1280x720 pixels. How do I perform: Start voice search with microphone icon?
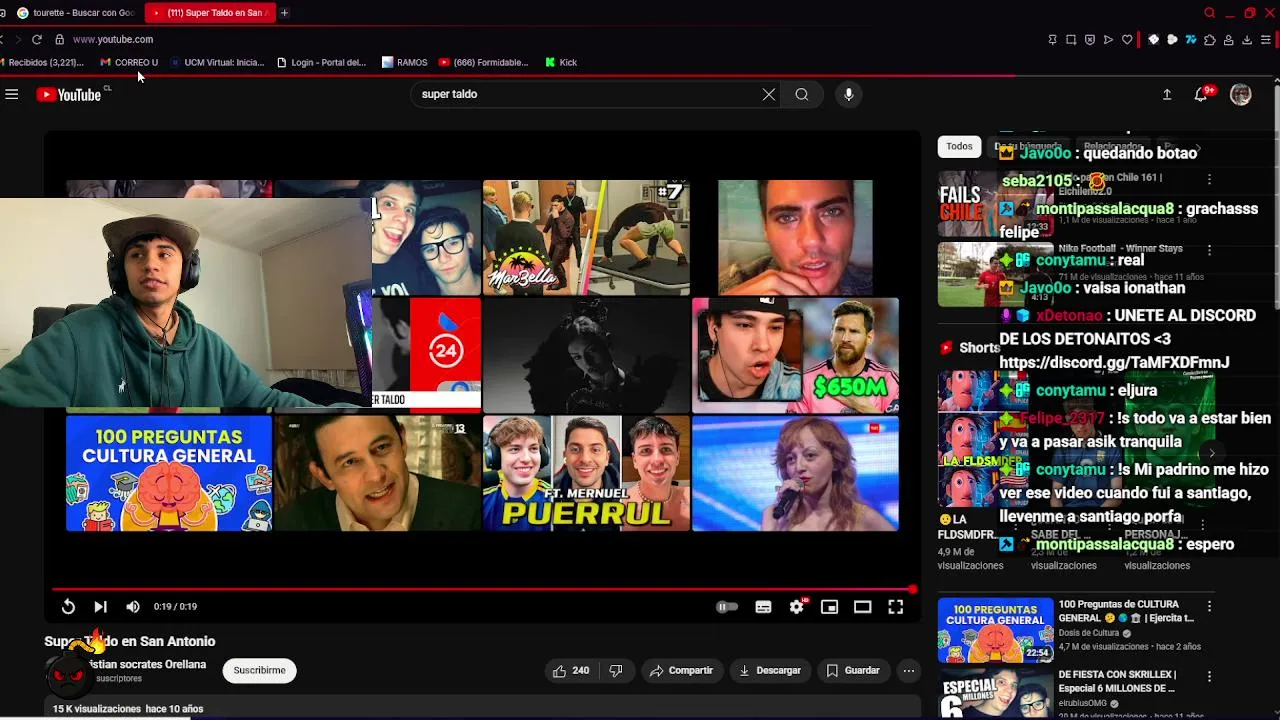[x=849, y=94]
